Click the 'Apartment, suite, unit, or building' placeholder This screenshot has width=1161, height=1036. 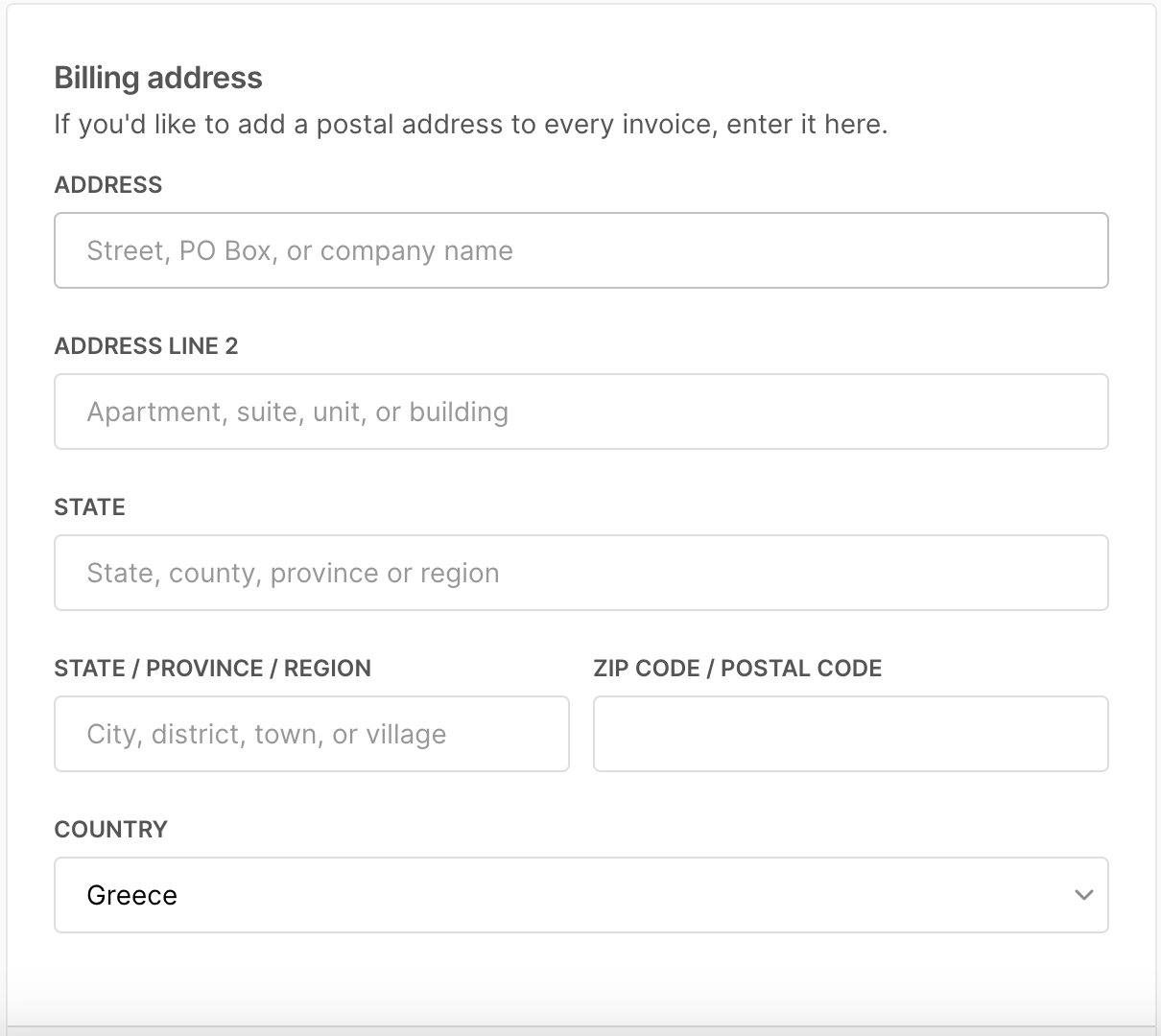point(297,412)
